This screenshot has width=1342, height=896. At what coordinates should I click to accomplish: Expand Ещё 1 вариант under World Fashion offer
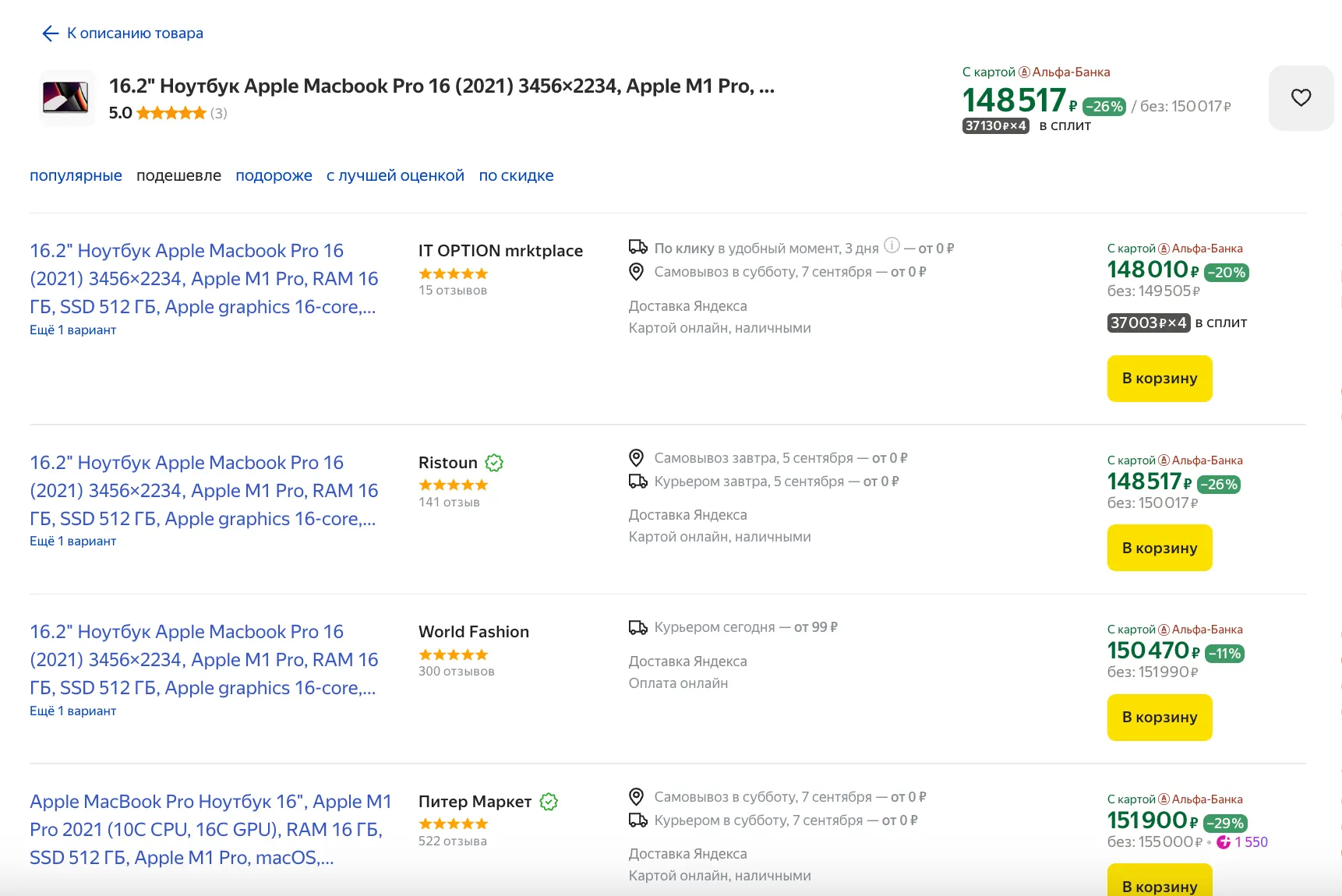[72, 711]
